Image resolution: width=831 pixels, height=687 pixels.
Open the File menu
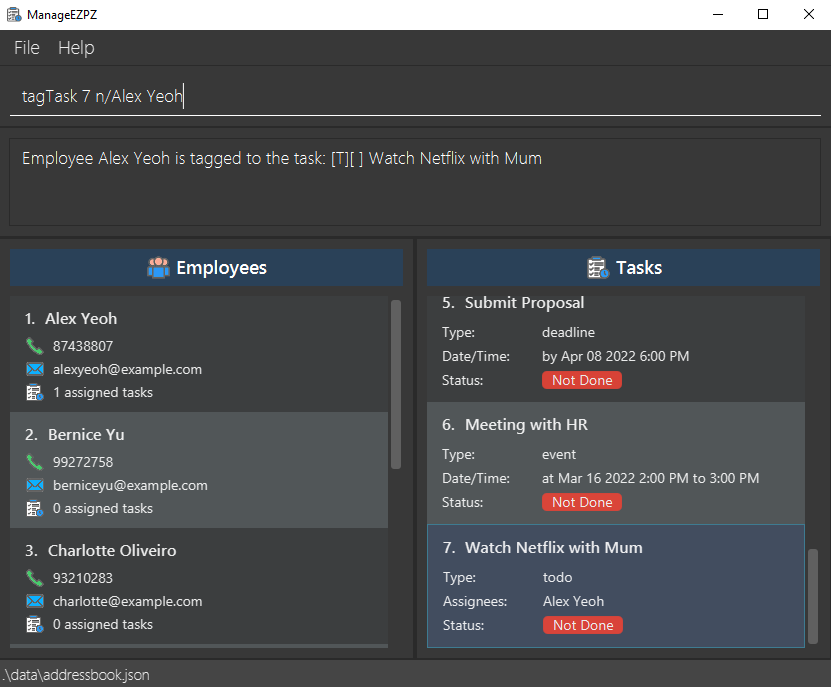26,48
